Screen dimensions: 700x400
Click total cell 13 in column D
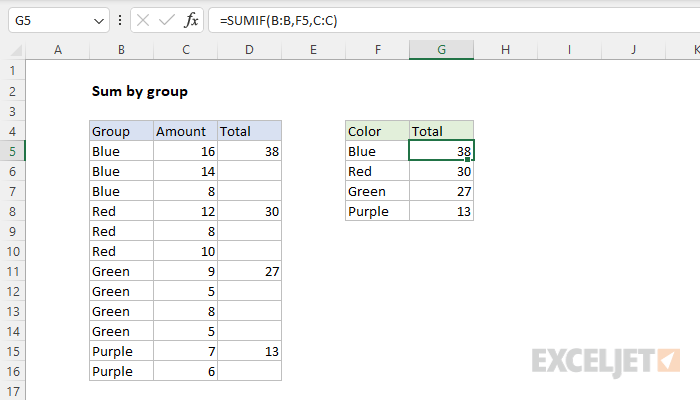[x=250, y=351]
